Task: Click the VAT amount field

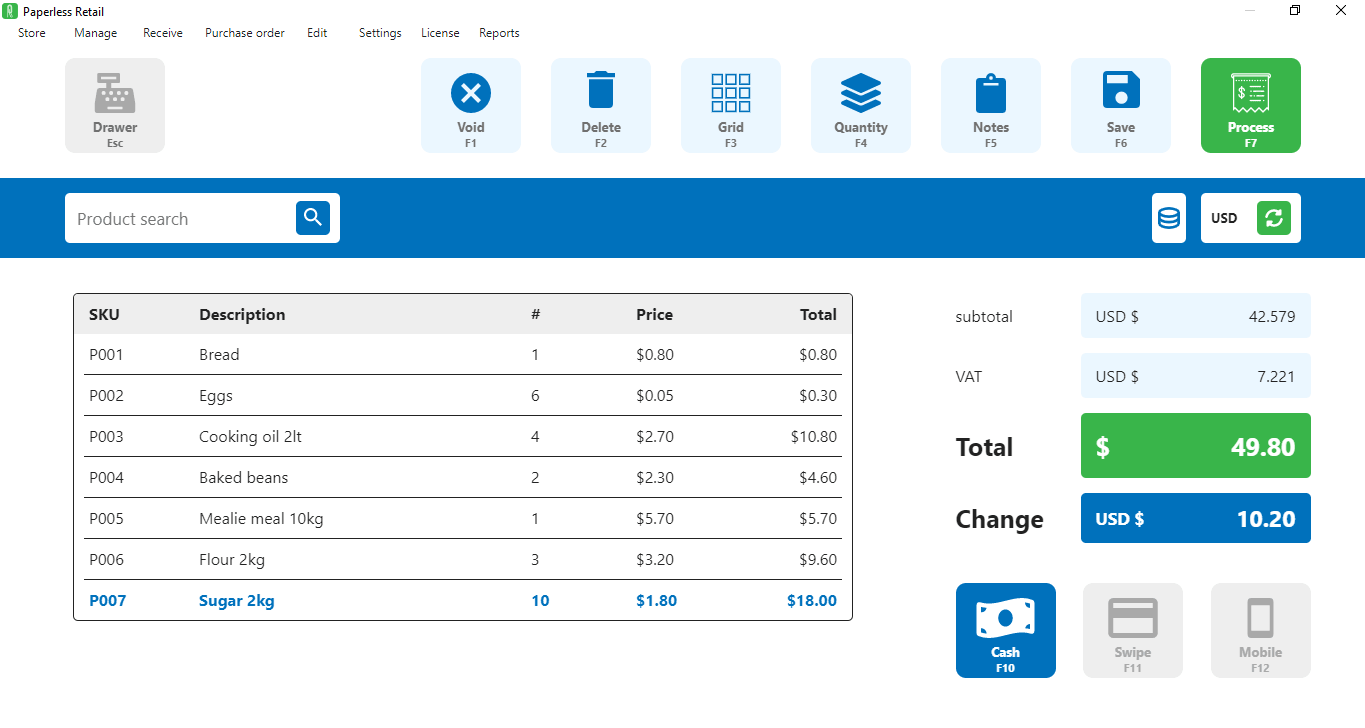Action: pyautogui.click(x=1196, y=376)
